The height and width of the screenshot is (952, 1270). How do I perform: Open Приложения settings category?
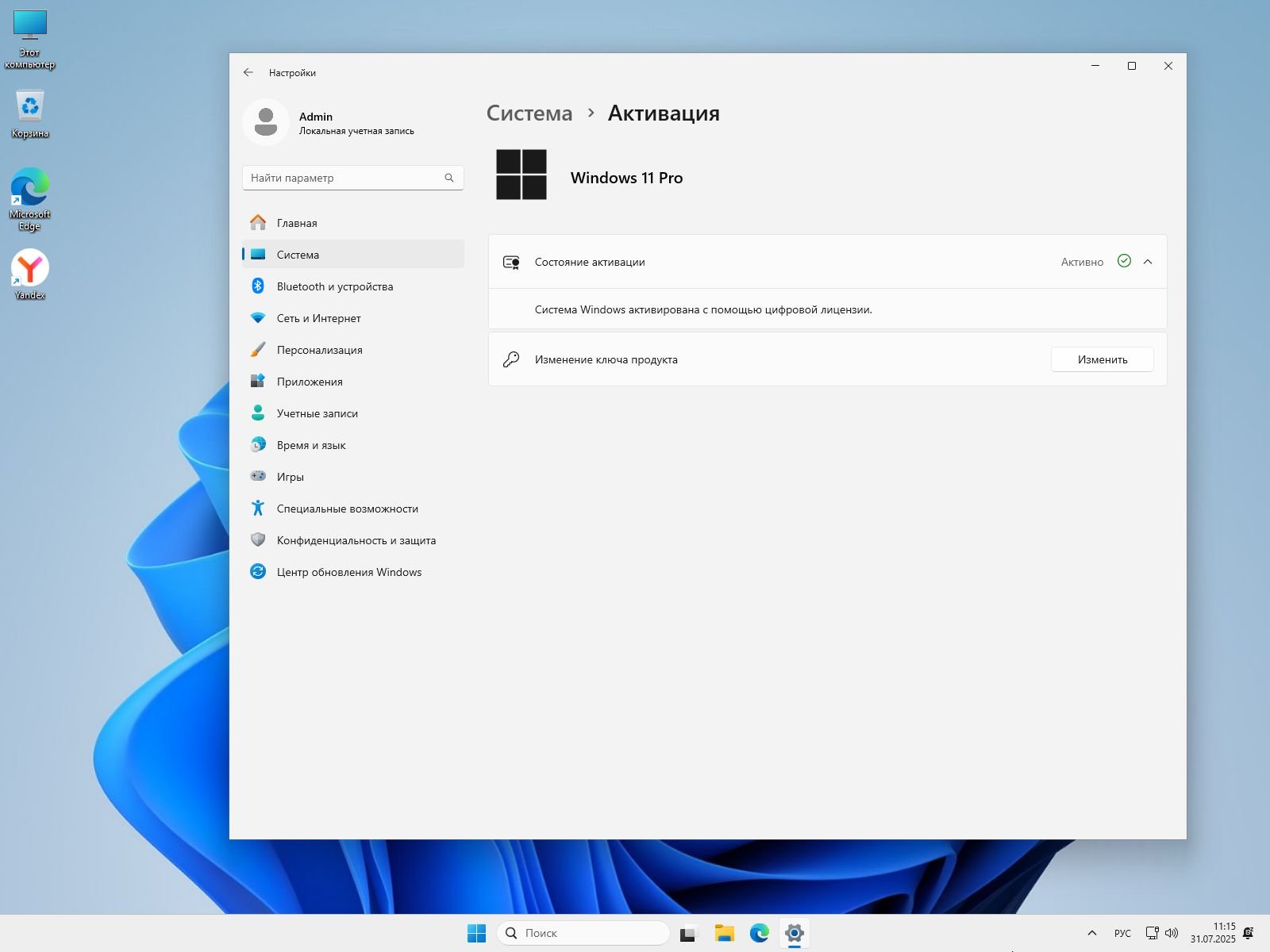point(353,382)
